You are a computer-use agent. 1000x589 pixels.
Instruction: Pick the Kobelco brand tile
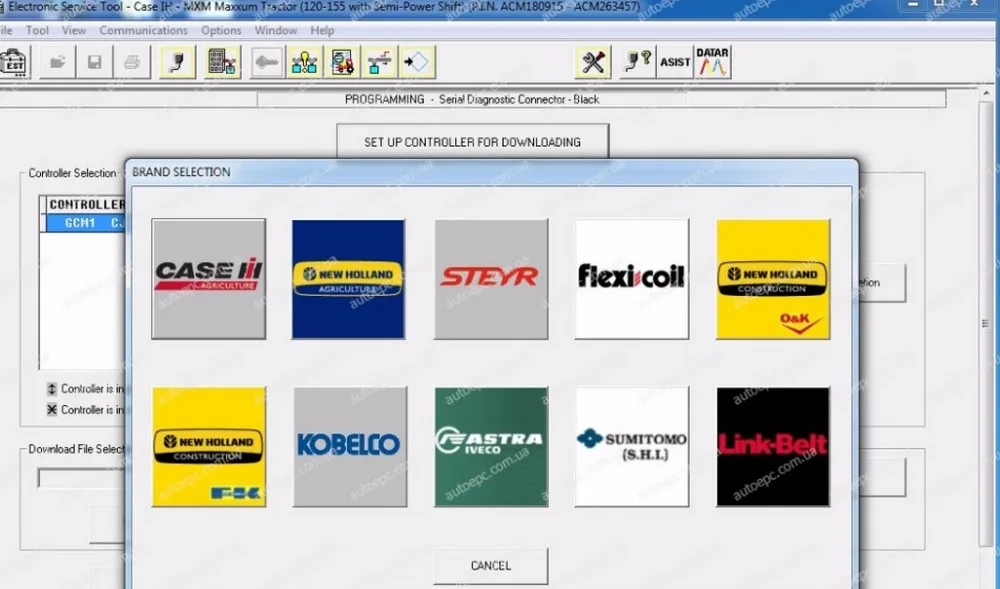(x=349, y=446)
